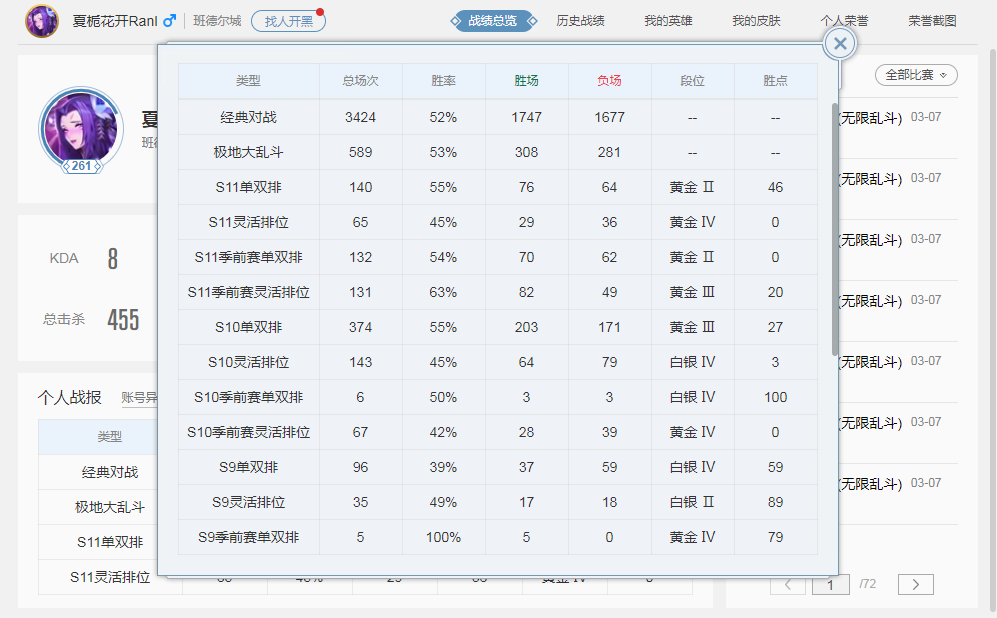Click the 班德尔城 server name in header
997x618 pixels.
(217, 21)
